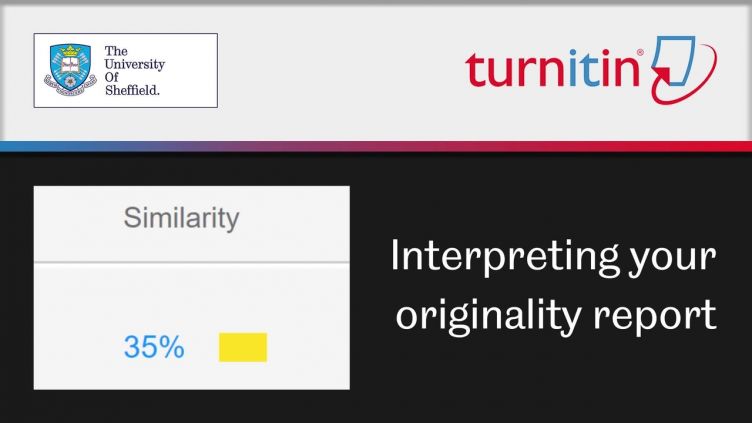Click the red 'turn' letters of turnitin wordmark

click(x=516, y=70)
